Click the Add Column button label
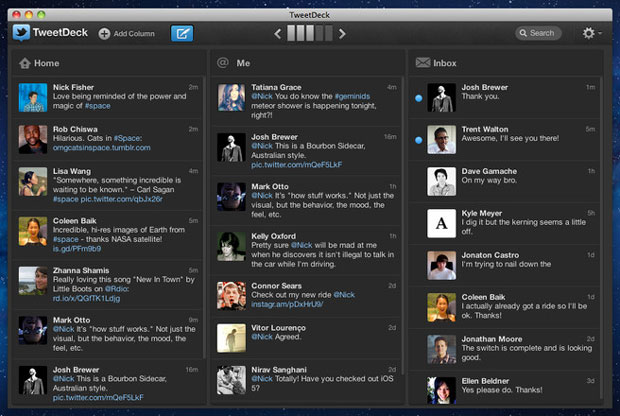The width and height of the screenshot is (620, 416). coord(134,34)
